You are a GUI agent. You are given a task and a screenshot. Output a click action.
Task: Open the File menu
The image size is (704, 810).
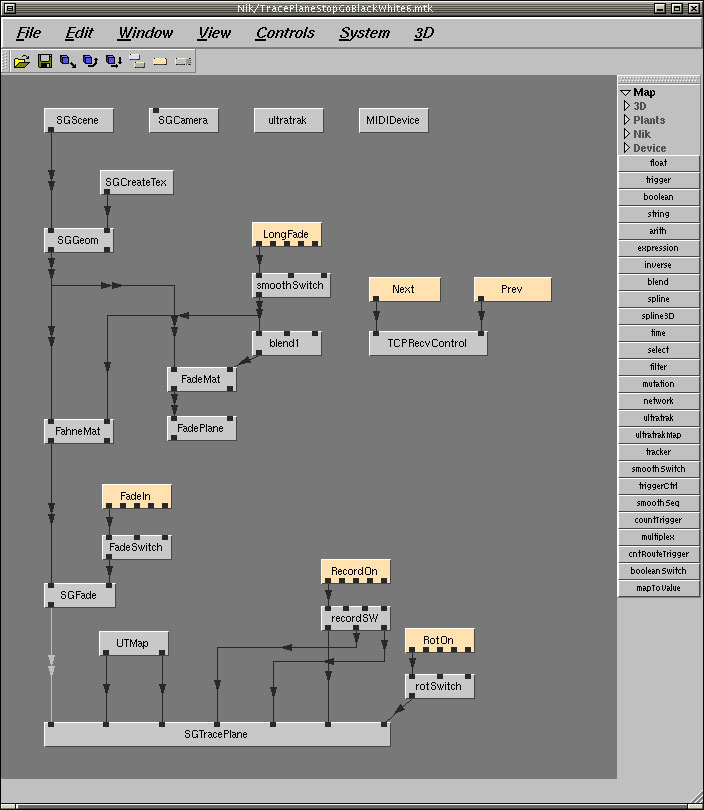29,33
